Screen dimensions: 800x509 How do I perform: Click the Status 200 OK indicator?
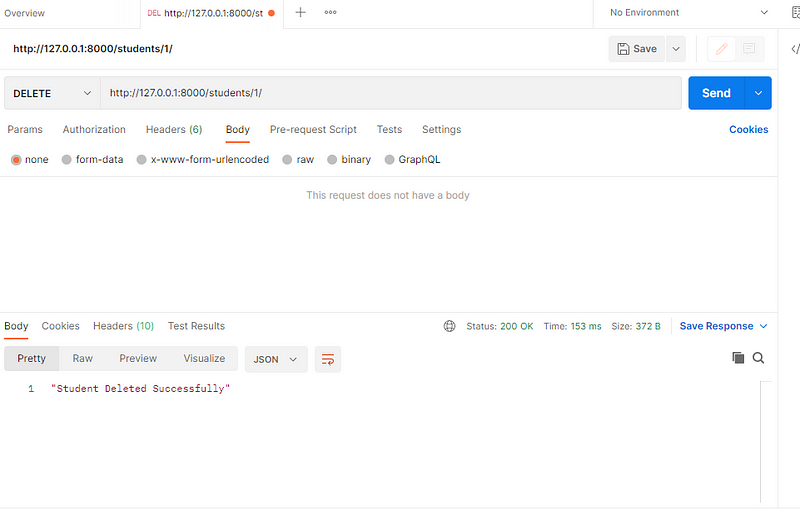click(499, 326)
